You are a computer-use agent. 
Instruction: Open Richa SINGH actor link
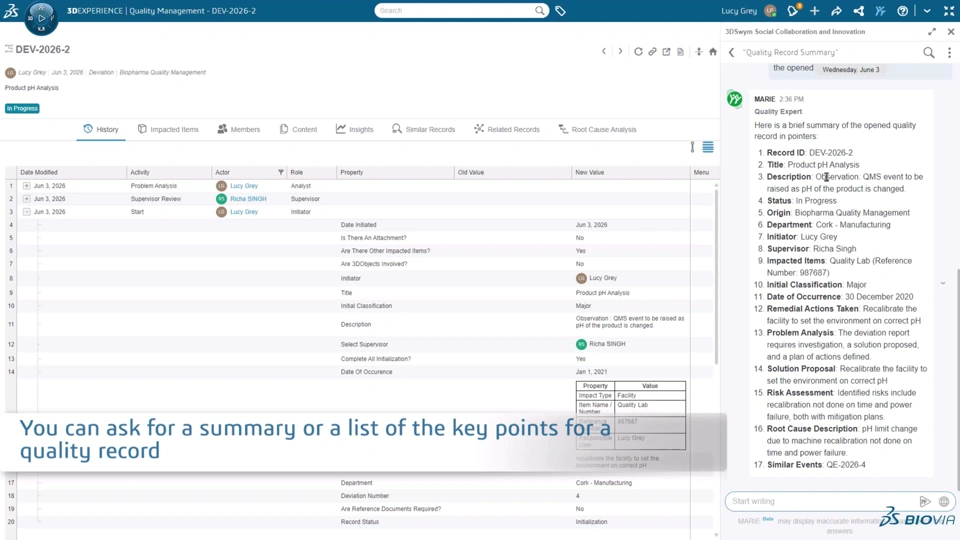click(248, 198)
